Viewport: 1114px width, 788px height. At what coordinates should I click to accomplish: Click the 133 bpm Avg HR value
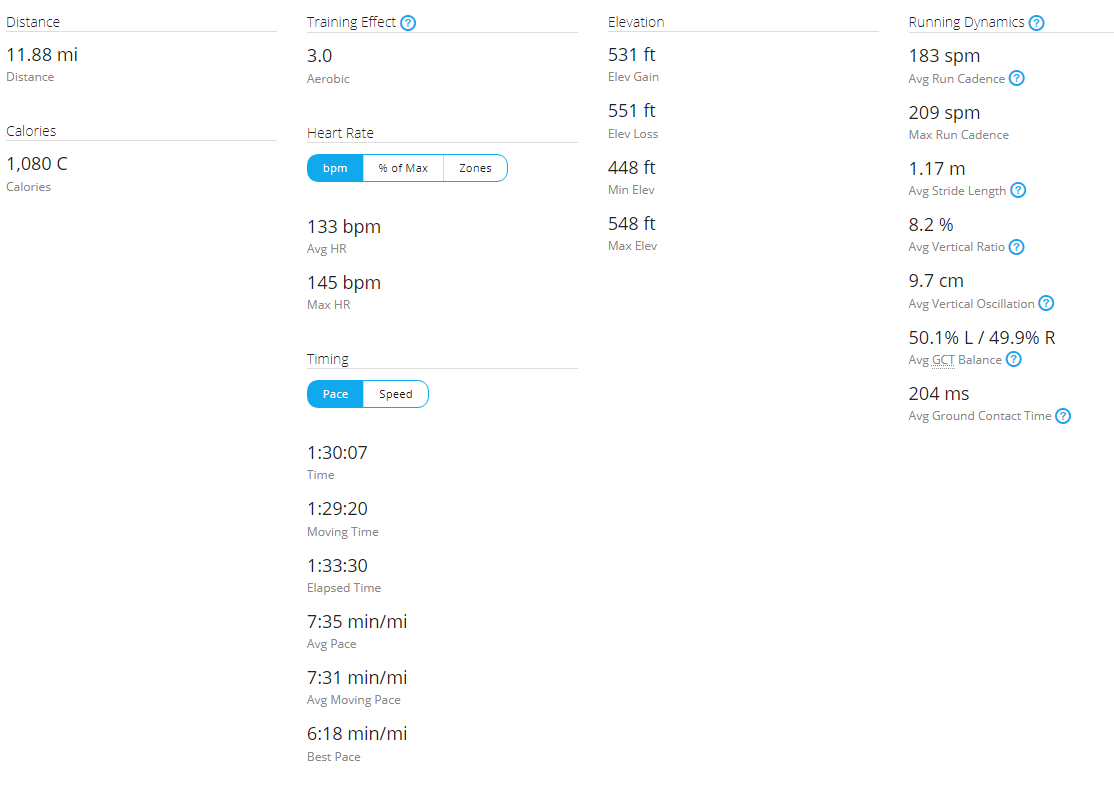(344, 227)
